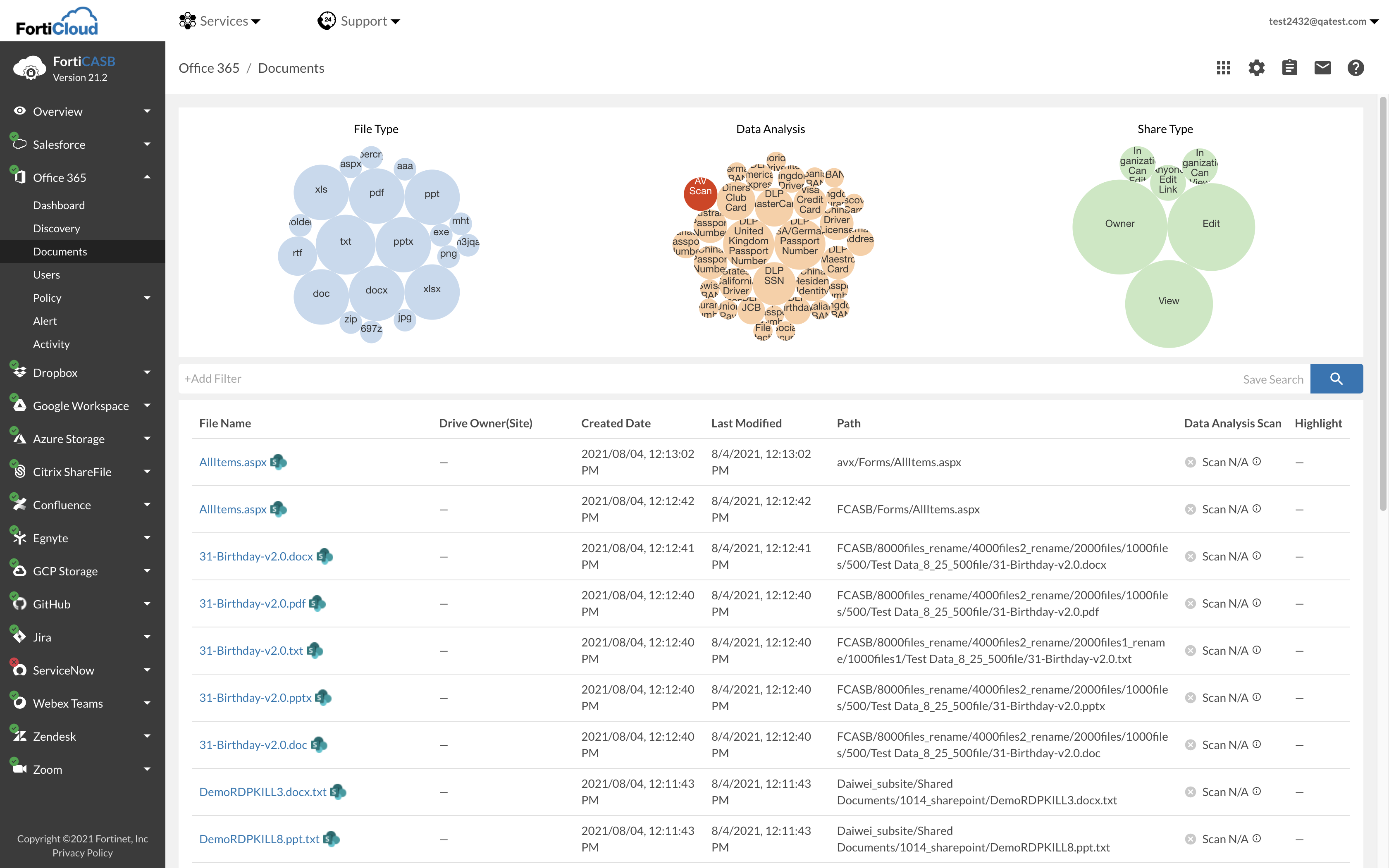Click SharePoint icon next to 31-Birthday-v2.0.docx
Image resolution: width=1389 pixels, height=868 pixels.
(325, 556)
